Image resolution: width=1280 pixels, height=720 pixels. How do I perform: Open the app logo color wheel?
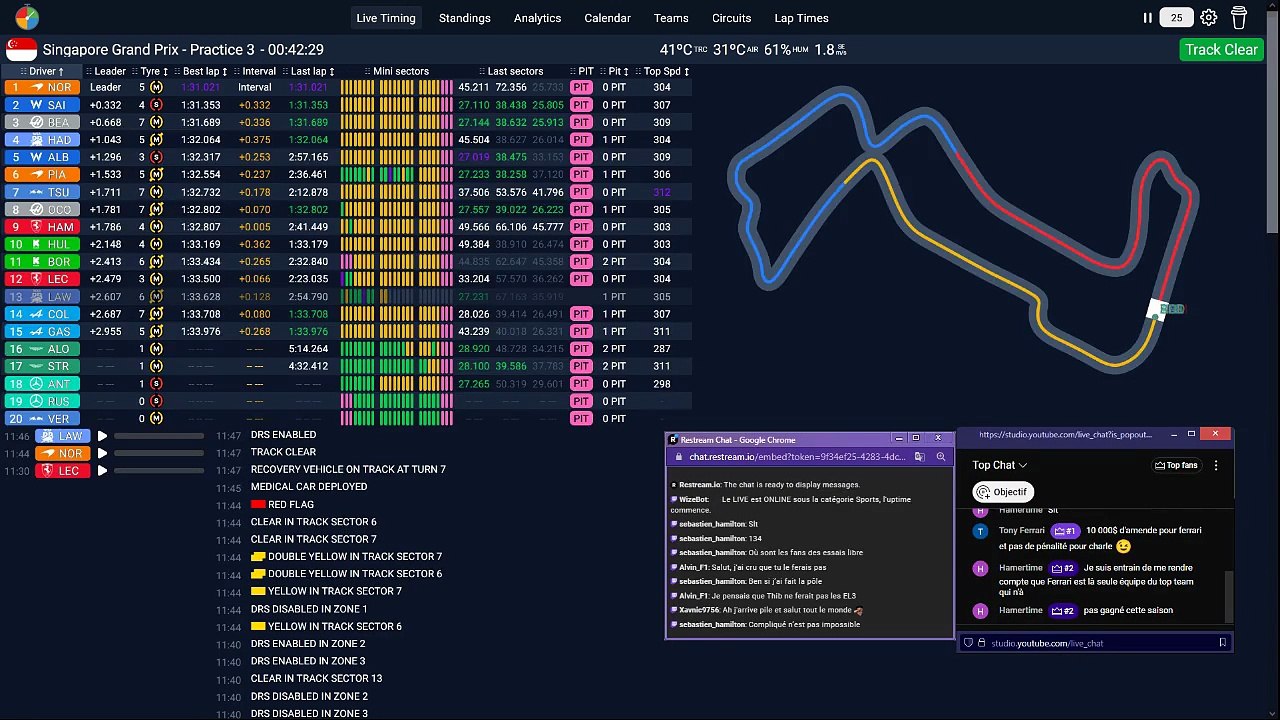(x=27, y=18)
